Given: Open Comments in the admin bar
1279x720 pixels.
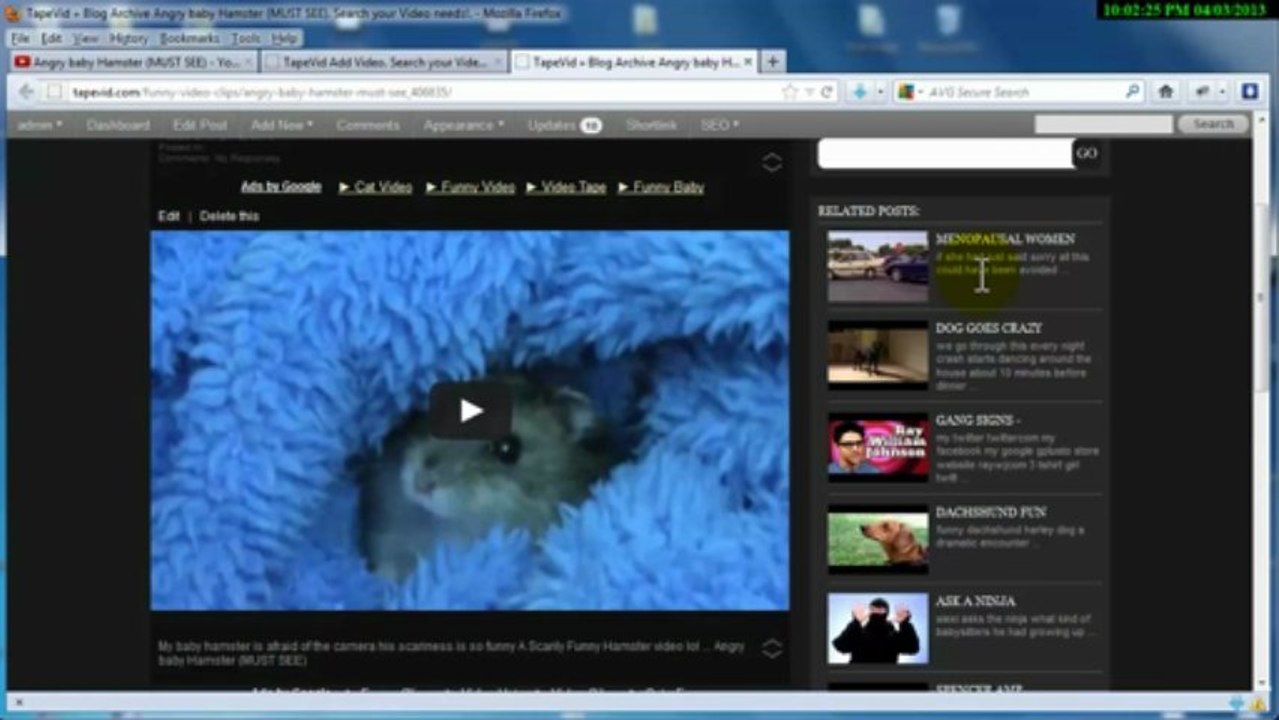Looking at the screenshot, I should point(368,125).
